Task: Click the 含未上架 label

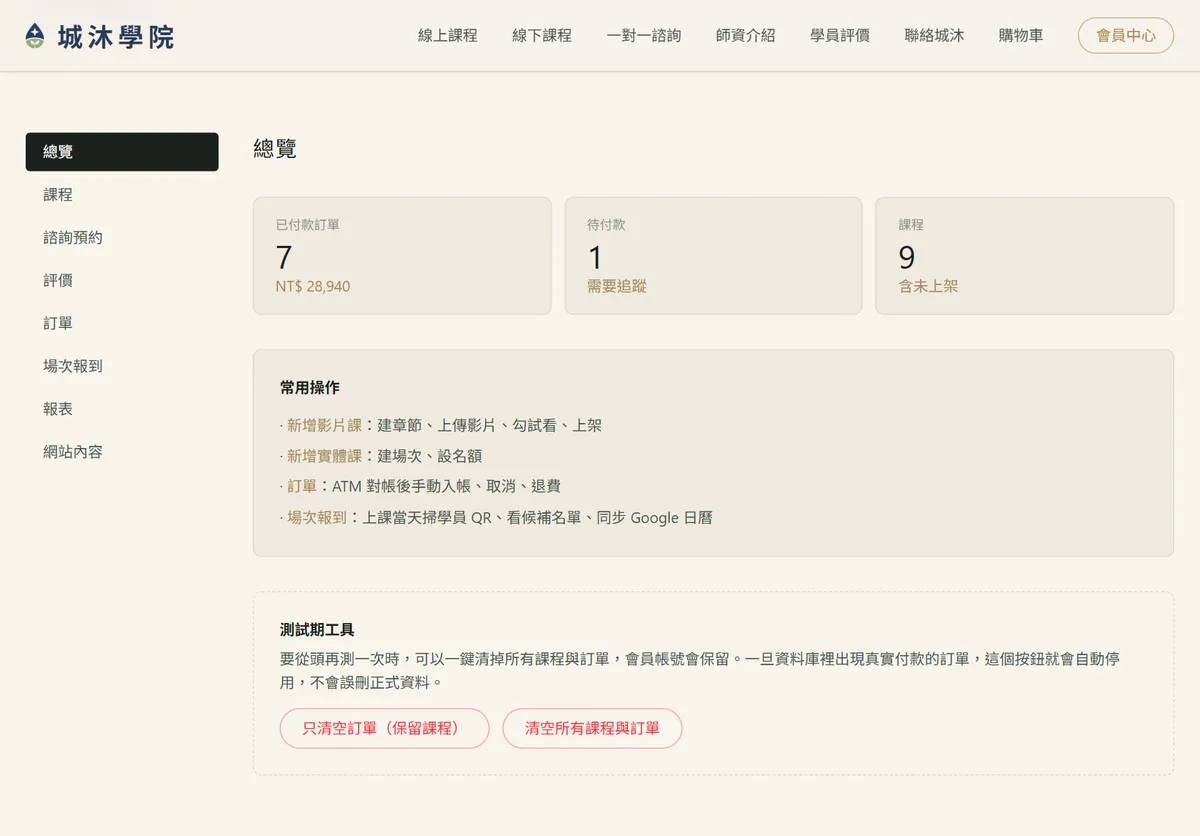Action: 928,287
